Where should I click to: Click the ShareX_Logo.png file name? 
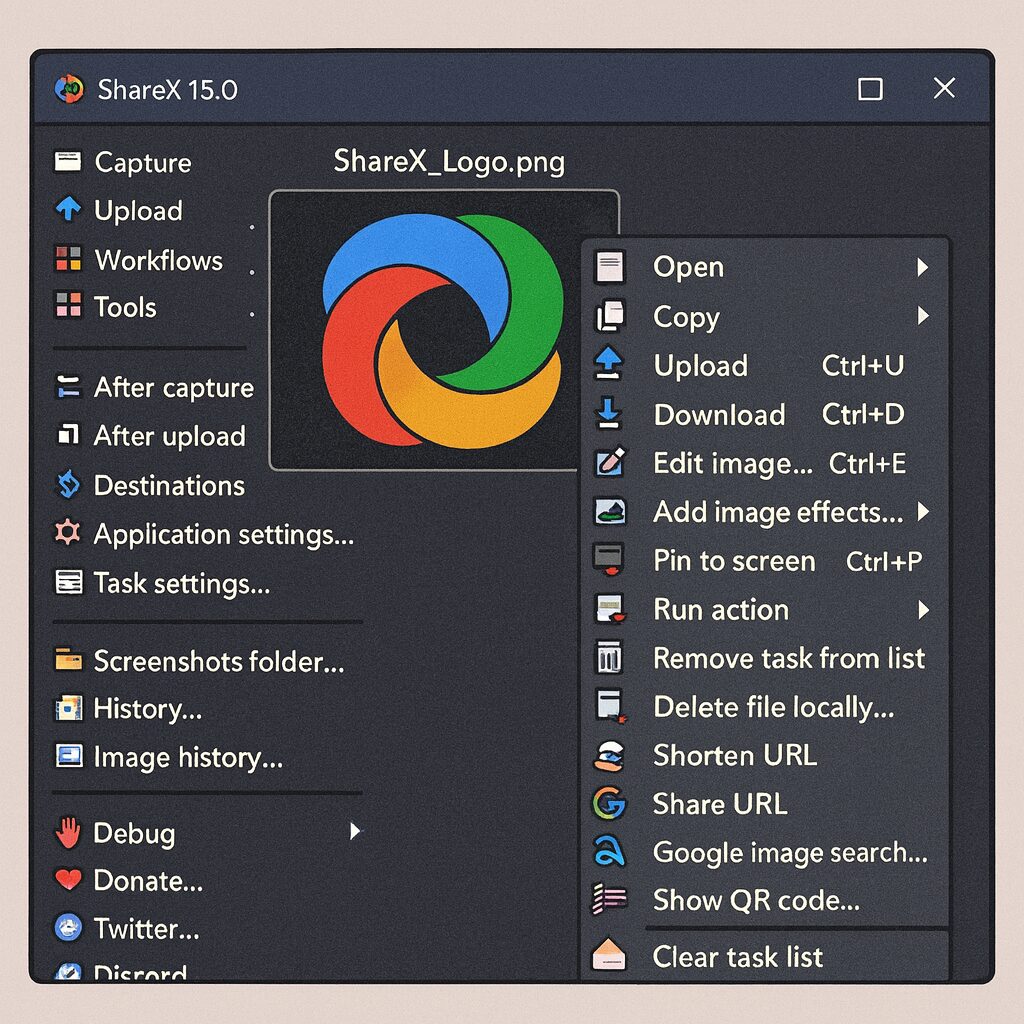449,161
